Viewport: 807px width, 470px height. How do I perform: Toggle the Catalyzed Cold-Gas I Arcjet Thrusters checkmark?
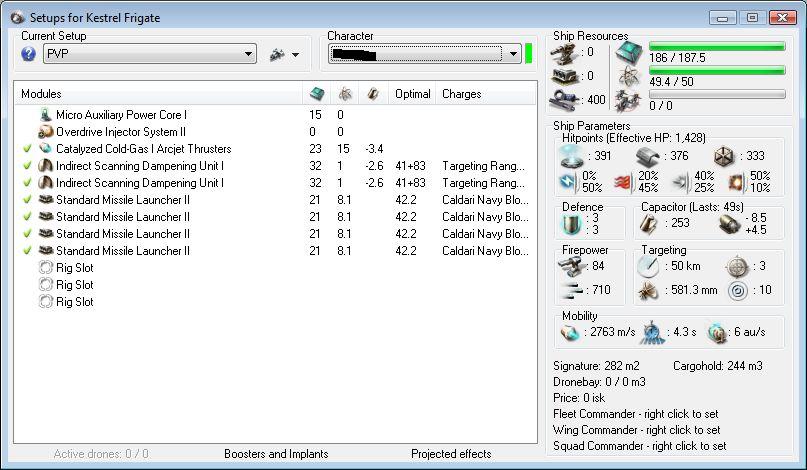click(x=27, y=149)
